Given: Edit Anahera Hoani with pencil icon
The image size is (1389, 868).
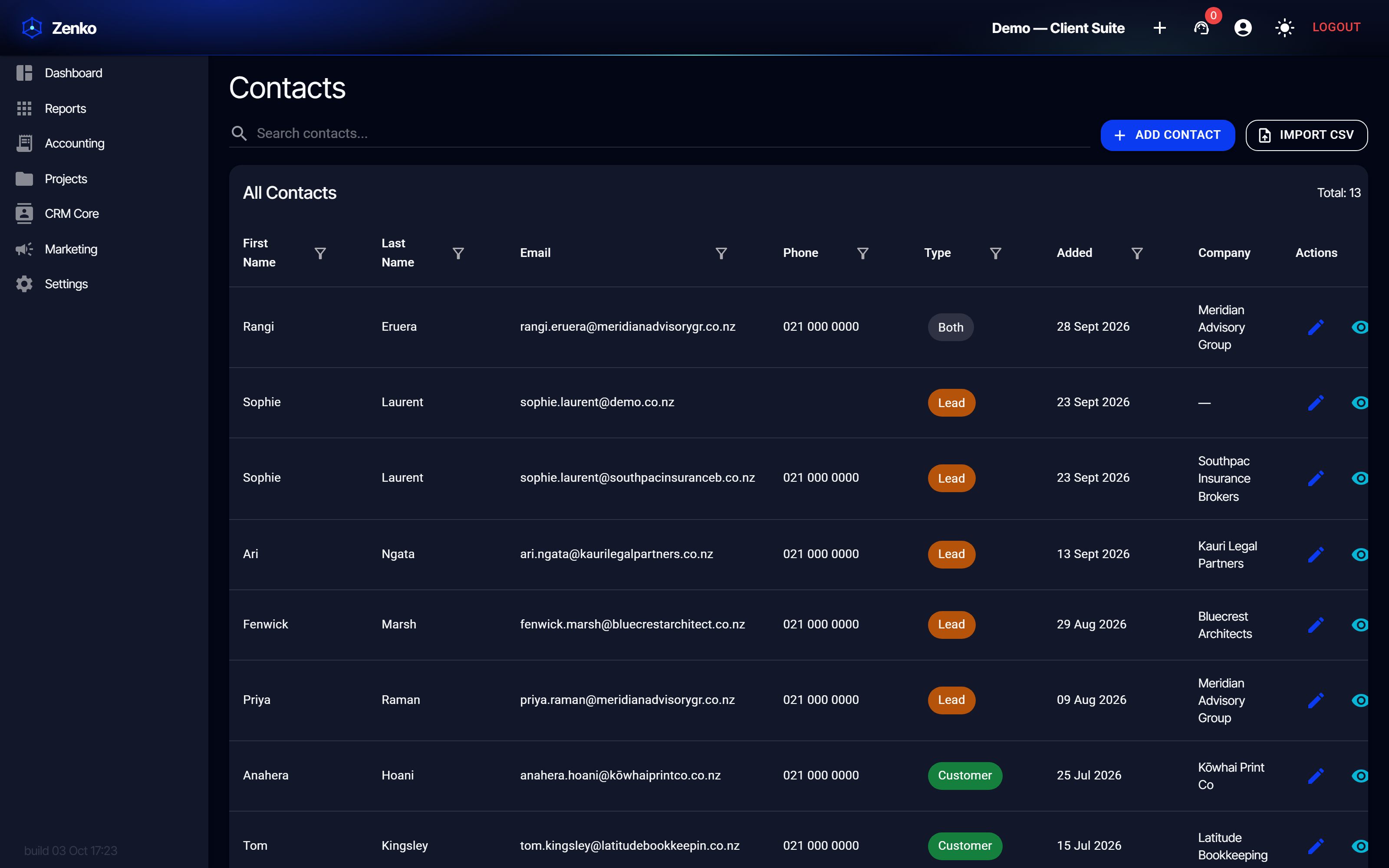Looking at the screenshot, I should (1316, 776).
